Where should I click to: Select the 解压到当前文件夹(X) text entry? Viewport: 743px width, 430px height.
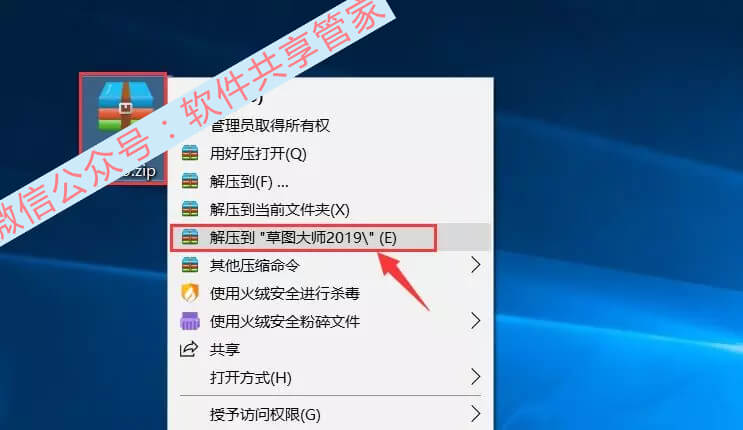pyautogui.click(x=280, y=210)
